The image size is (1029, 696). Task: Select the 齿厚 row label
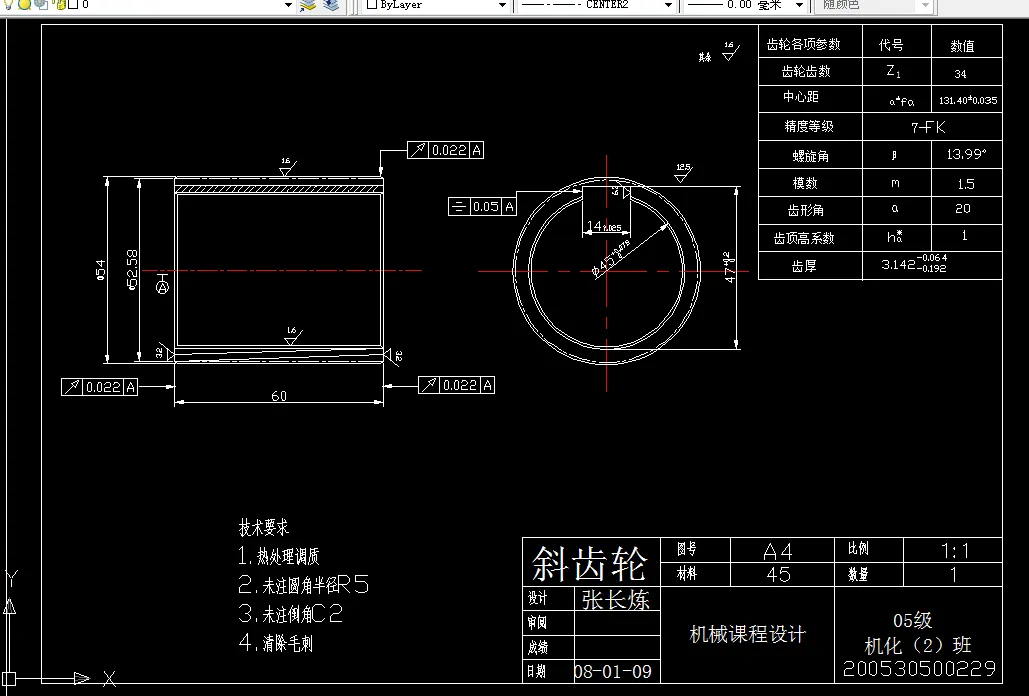point(804,266)
